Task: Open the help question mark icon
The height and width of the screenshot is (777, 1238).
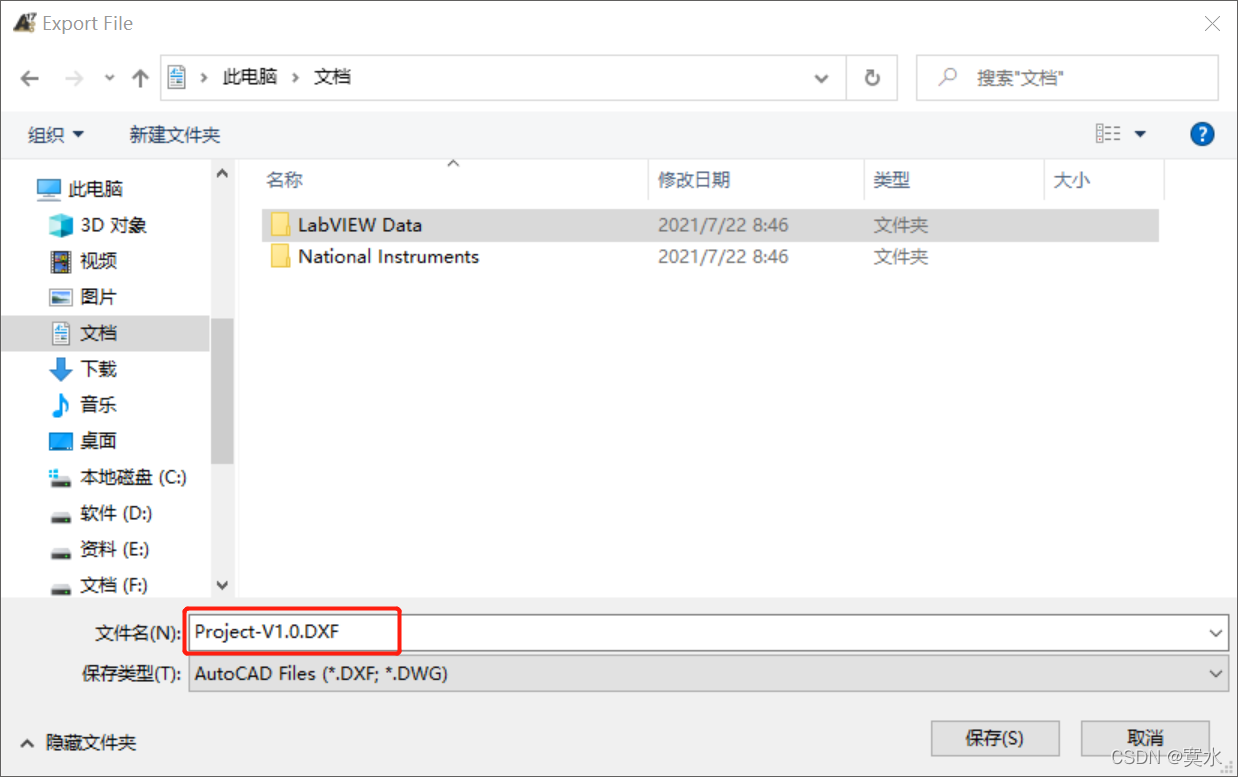Action: pos(1202,134)
